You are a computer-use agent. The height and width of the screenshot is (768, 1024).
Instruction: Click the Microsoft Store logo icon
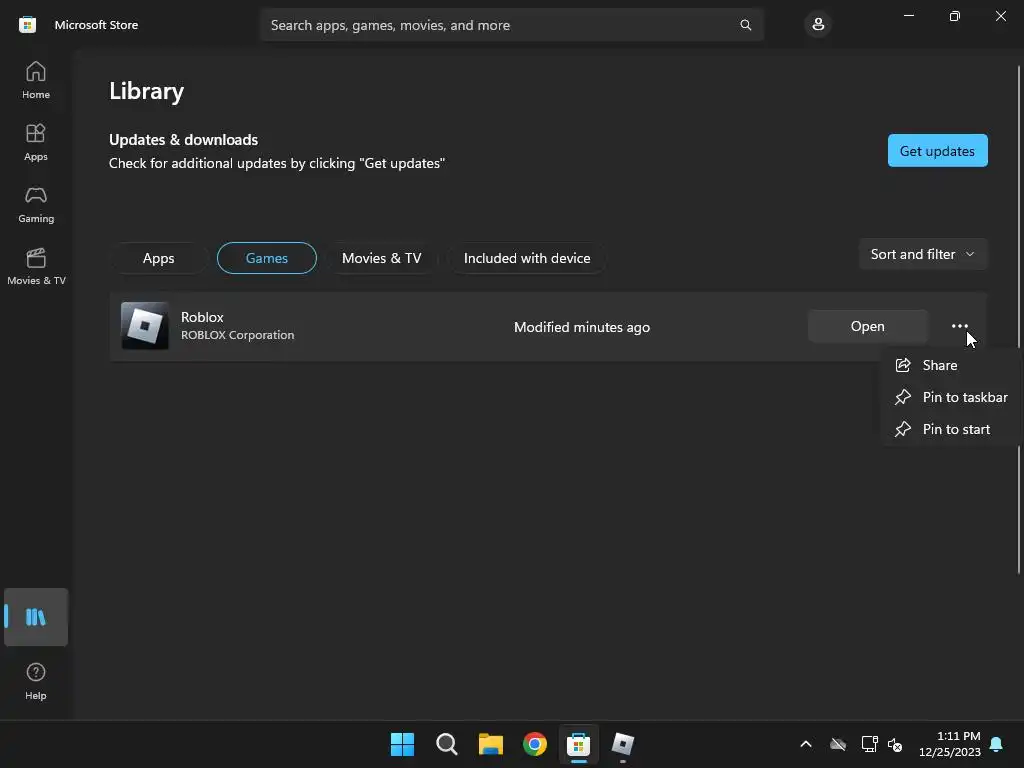click(x=27, y=25)
